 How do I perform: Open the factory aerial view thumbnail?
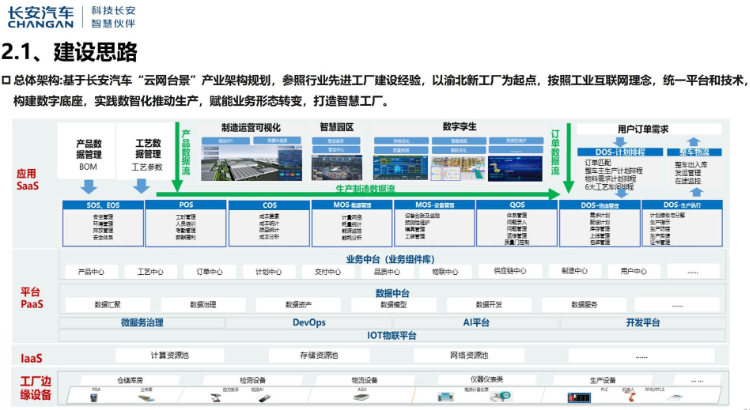[x=252, y=163]
